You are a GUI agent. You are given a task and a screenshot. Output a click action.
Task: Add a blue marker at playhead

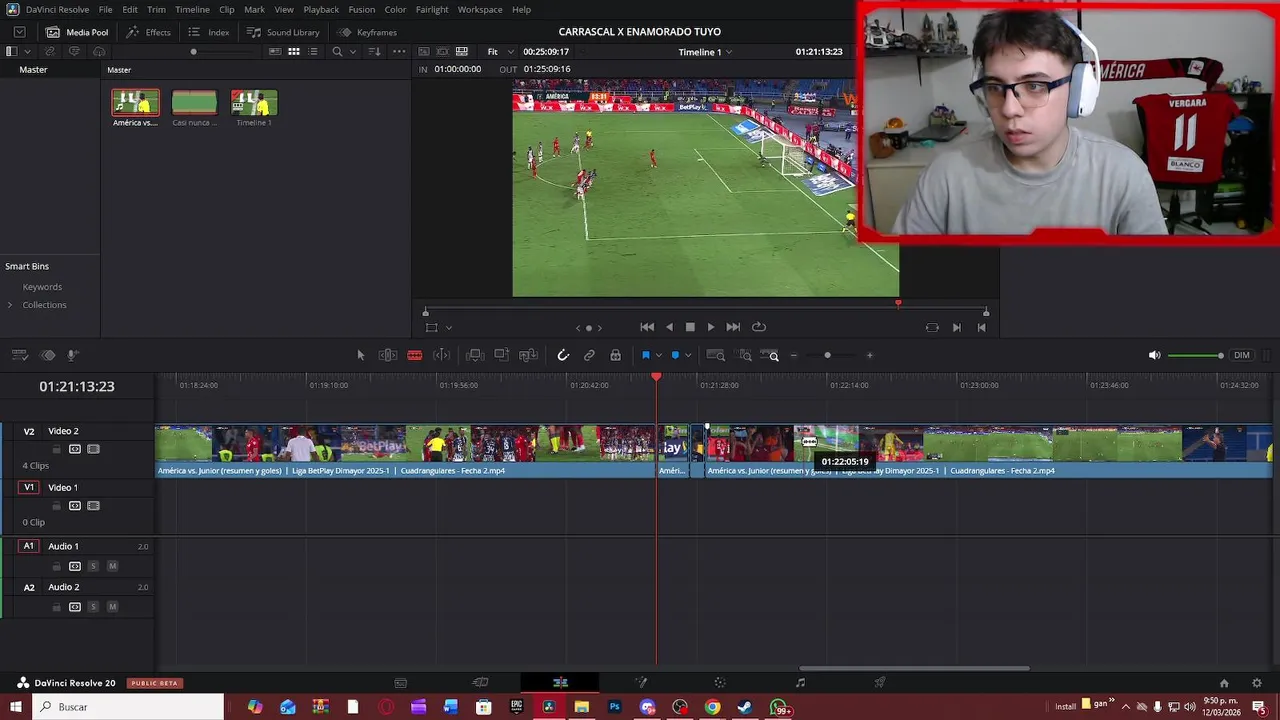[x=675, y=355]
